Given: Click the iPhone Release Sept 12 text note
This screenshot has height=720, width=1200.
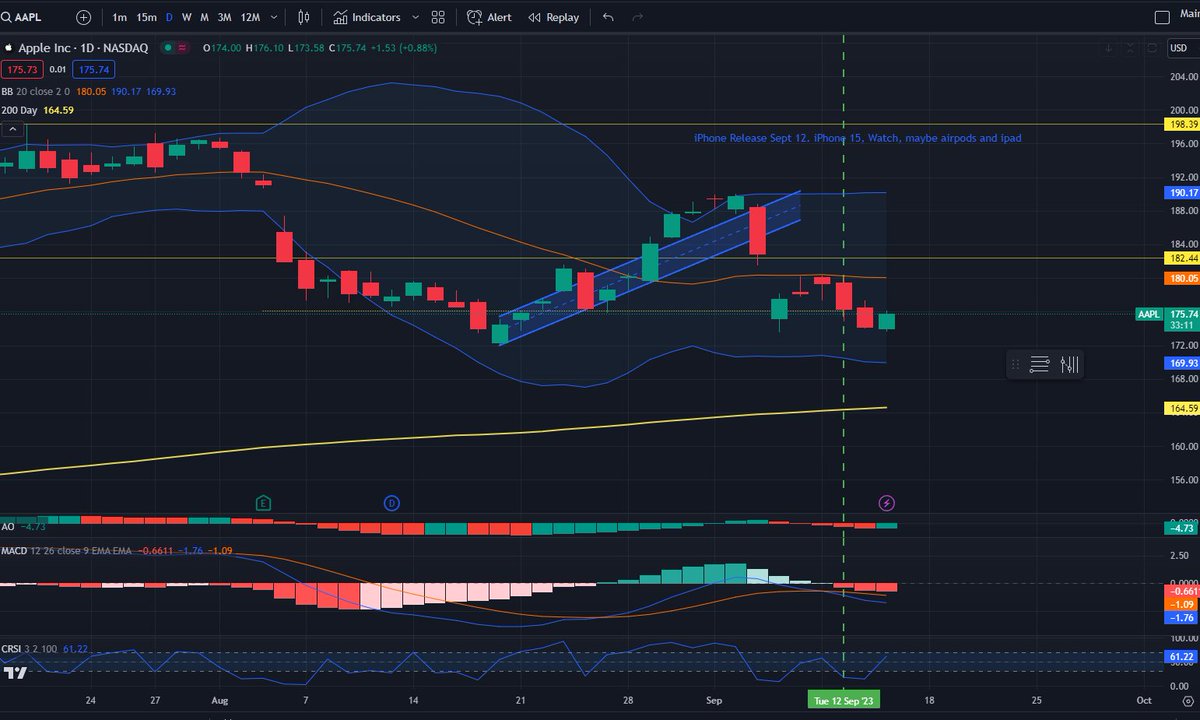Looking at the screenshot, I should tap(858, 138).
